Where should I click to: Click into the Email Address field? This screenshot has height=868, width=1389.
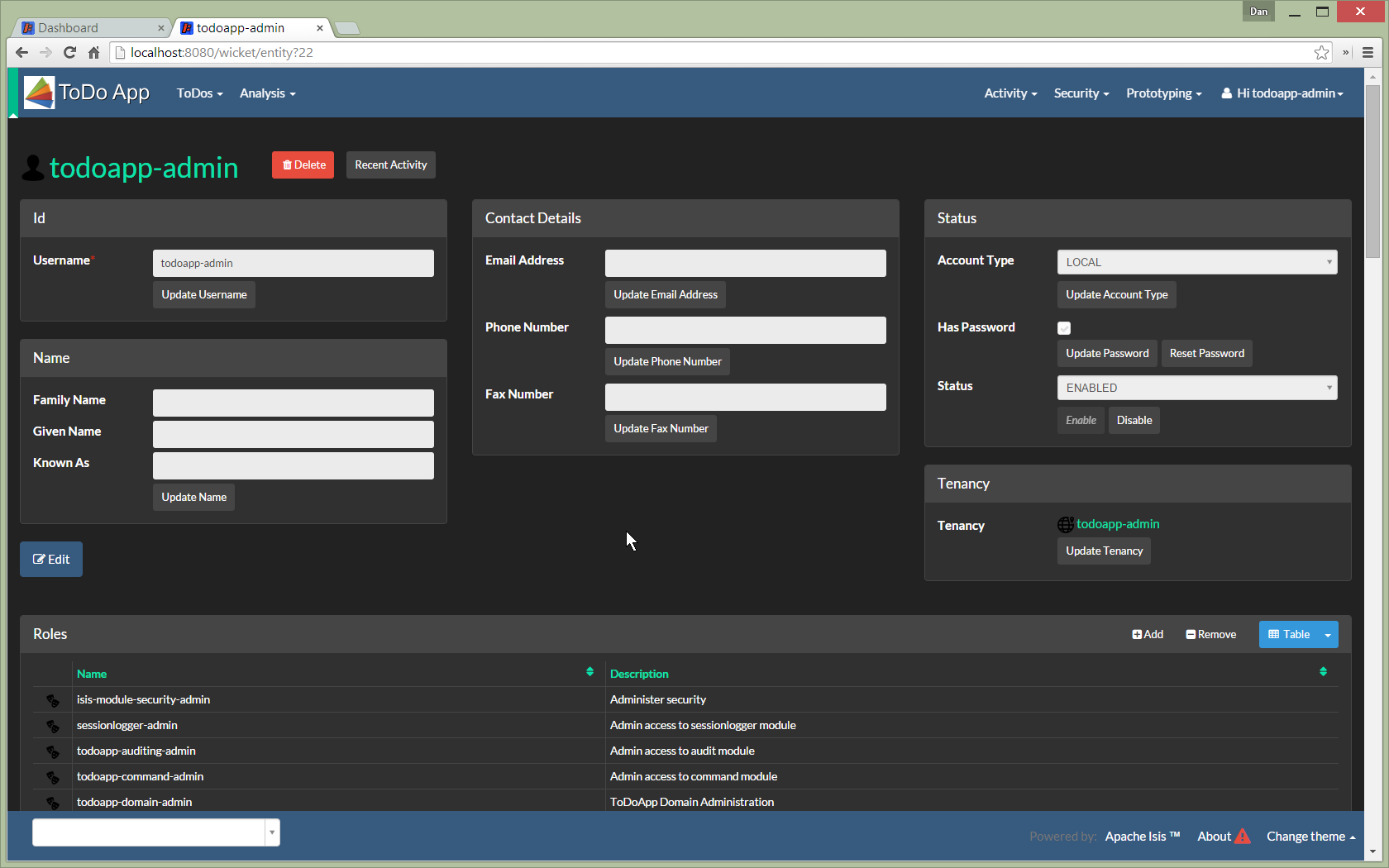point(745,264)
